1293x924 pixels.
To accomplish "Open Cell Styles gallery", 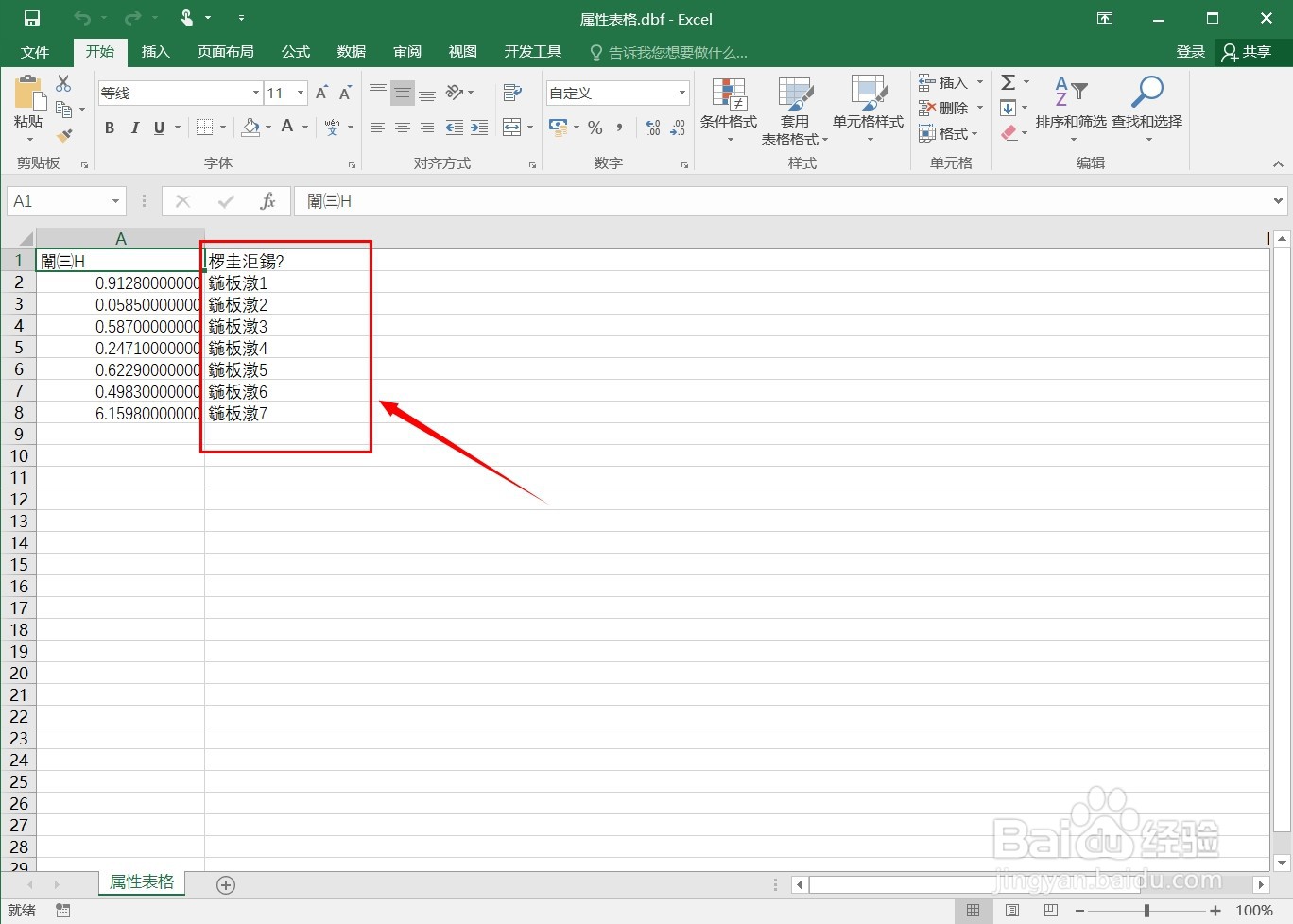I will tap(869, 111).
